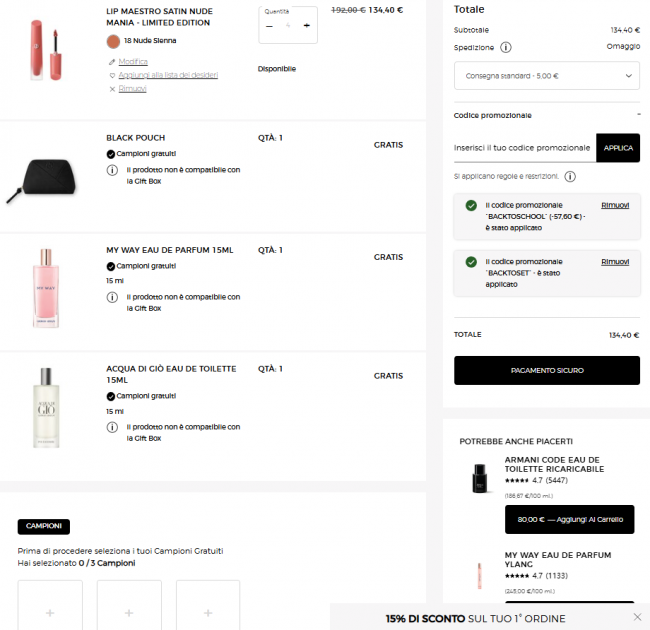The height and width of the screenshot is (630, 650).
Task: Click the pencil icon next to Modifica
Action: pos(112,62)
